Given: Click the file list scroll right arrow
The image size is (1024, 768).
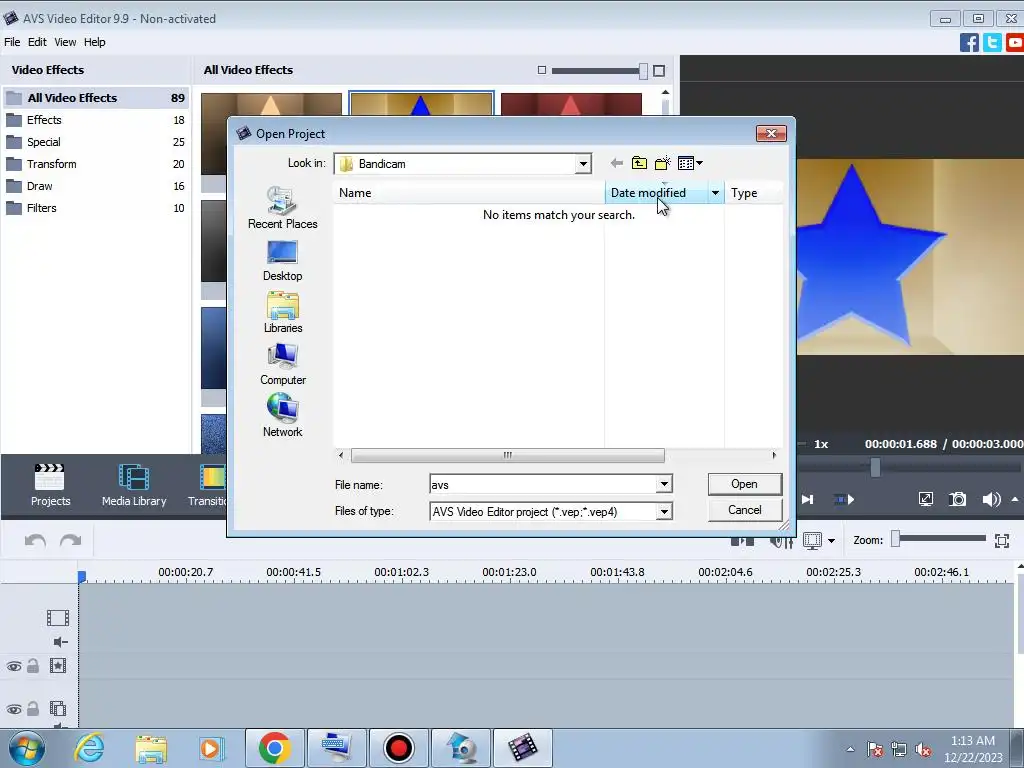Looking at the screenshot, I should pos(775,455).
